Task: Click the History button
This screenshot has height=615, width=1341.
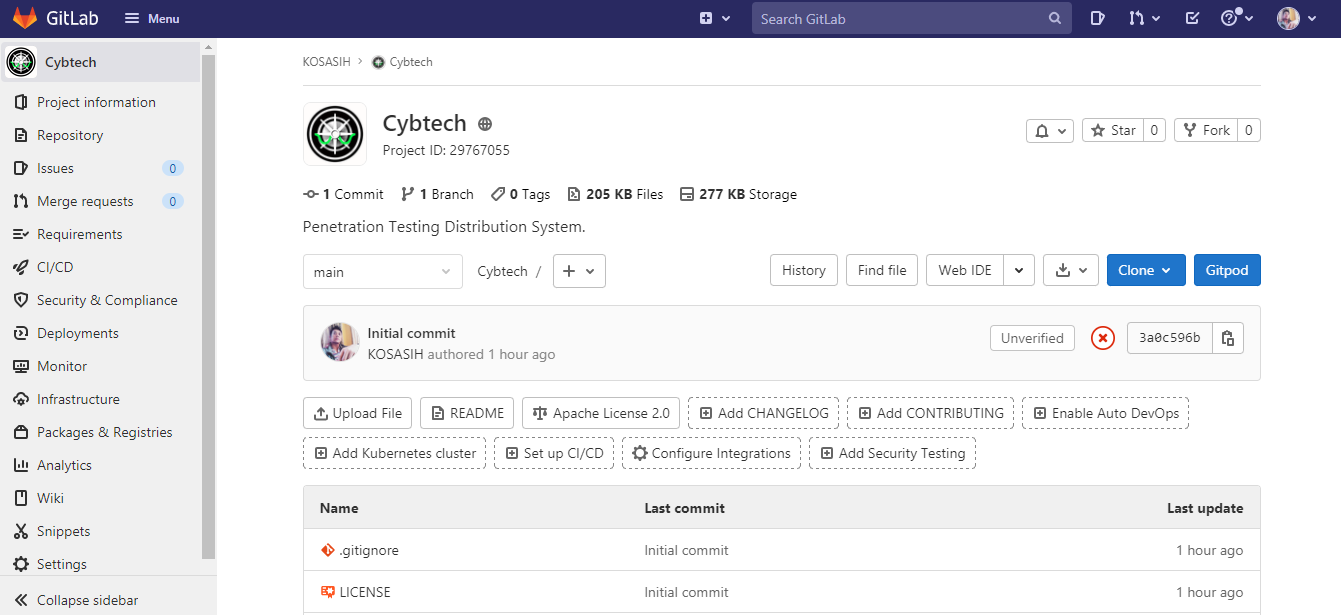Action: coord(804,270)
